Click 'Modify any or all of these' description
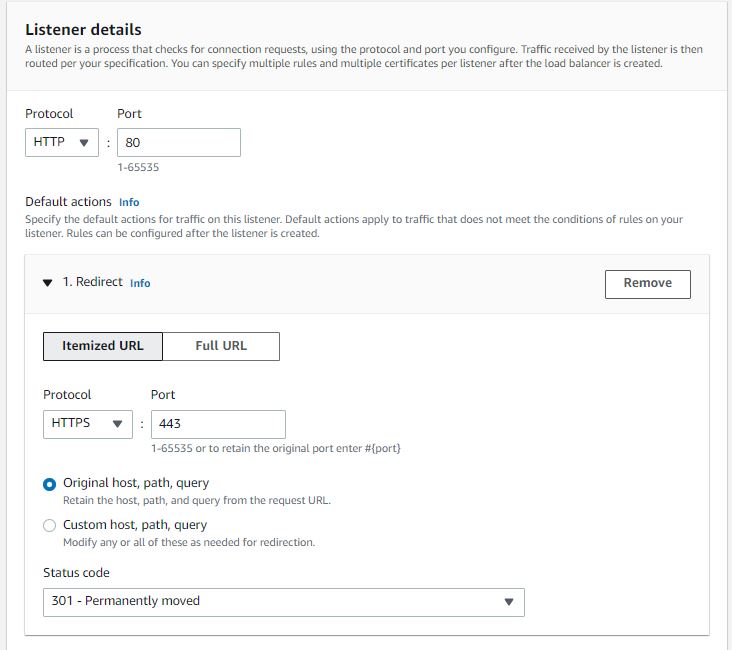The image size is (732, 650). [x=189, y=542]
